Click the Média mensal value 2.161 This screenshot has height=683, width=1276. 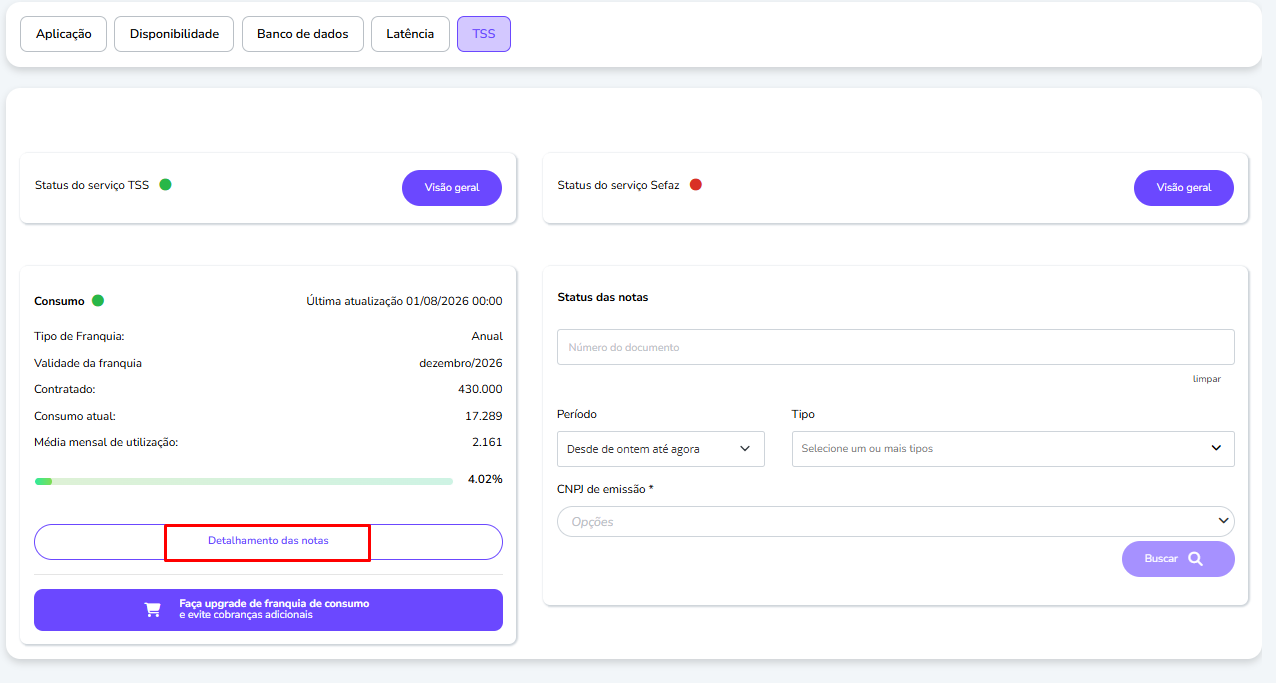click(487, 441)
